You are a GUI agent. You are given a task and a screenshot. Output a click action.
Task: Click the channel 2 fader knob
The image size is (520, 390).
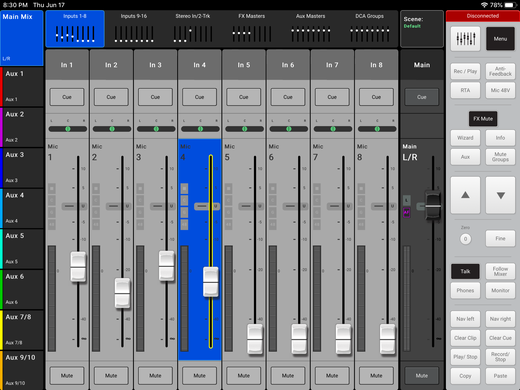tap(122, 293)
